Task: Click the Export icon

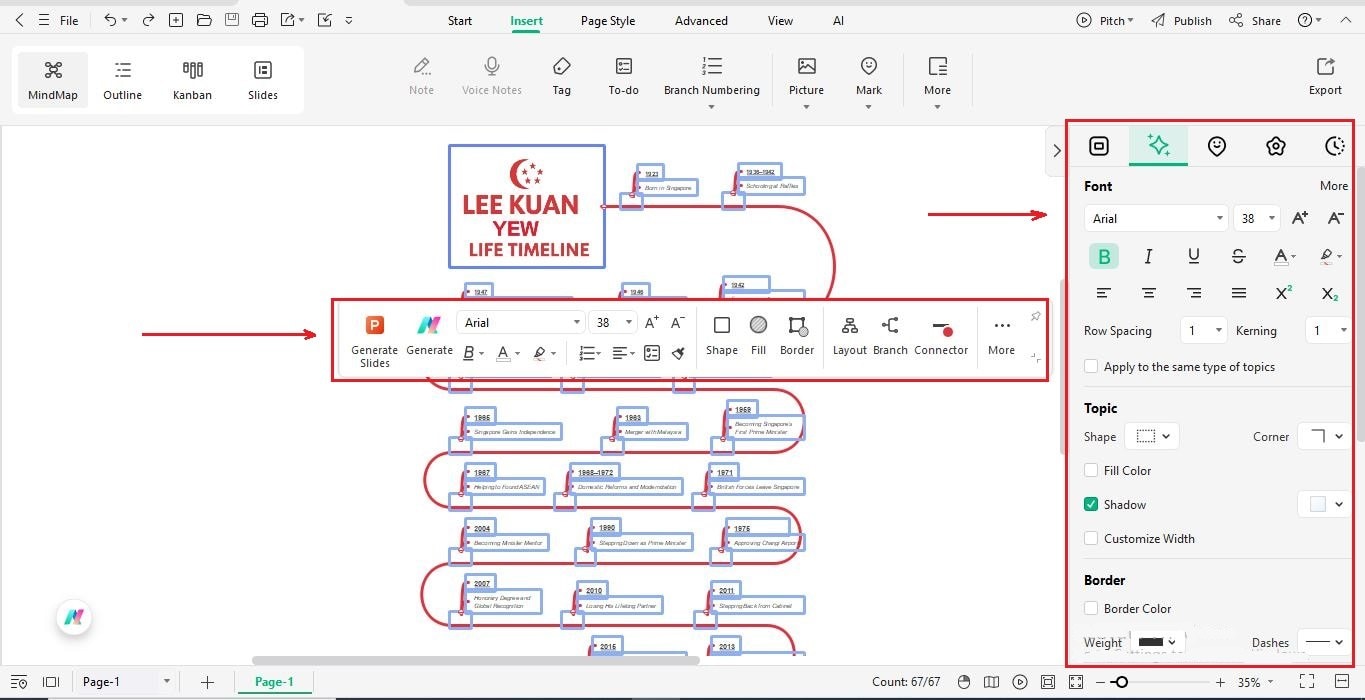Action: point(1324,75)
